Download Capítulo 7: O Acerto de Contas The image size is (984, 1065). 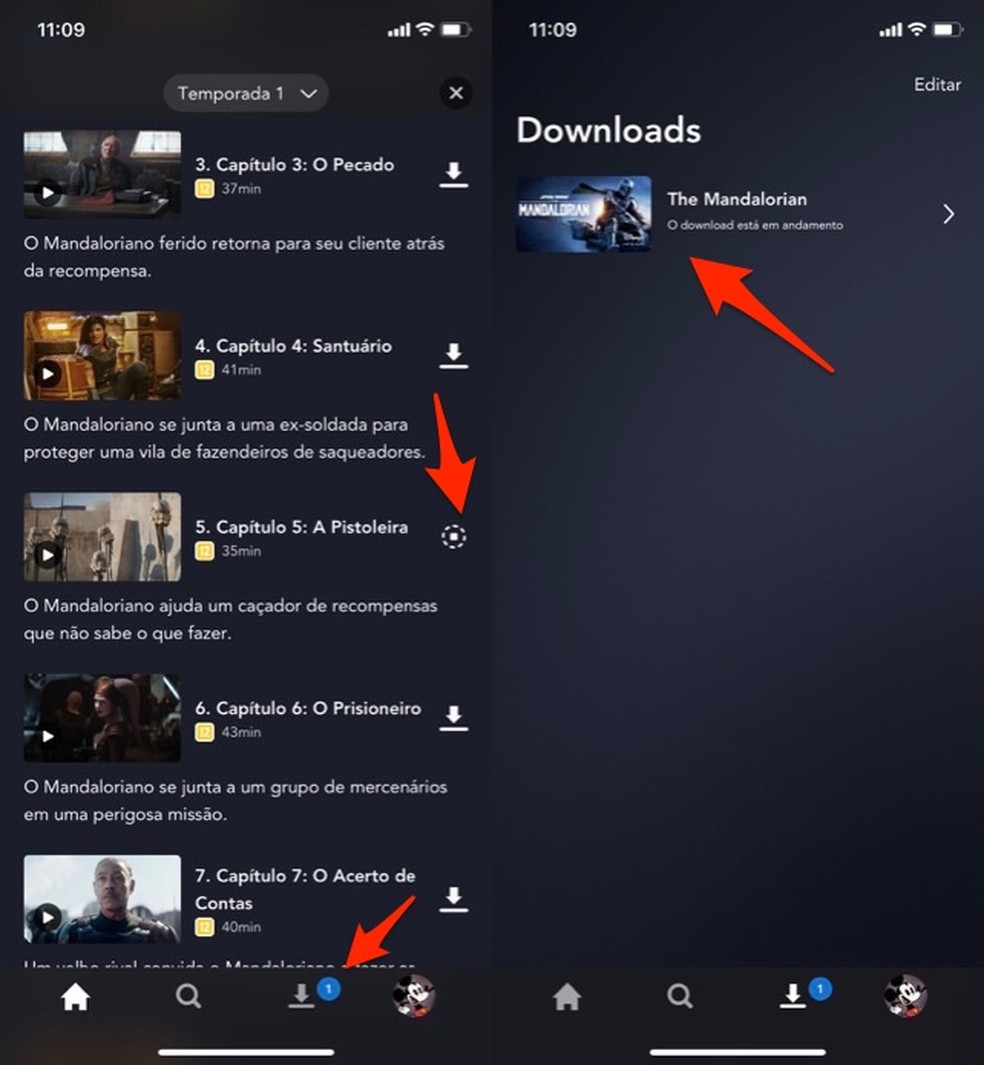click(455, 899)
